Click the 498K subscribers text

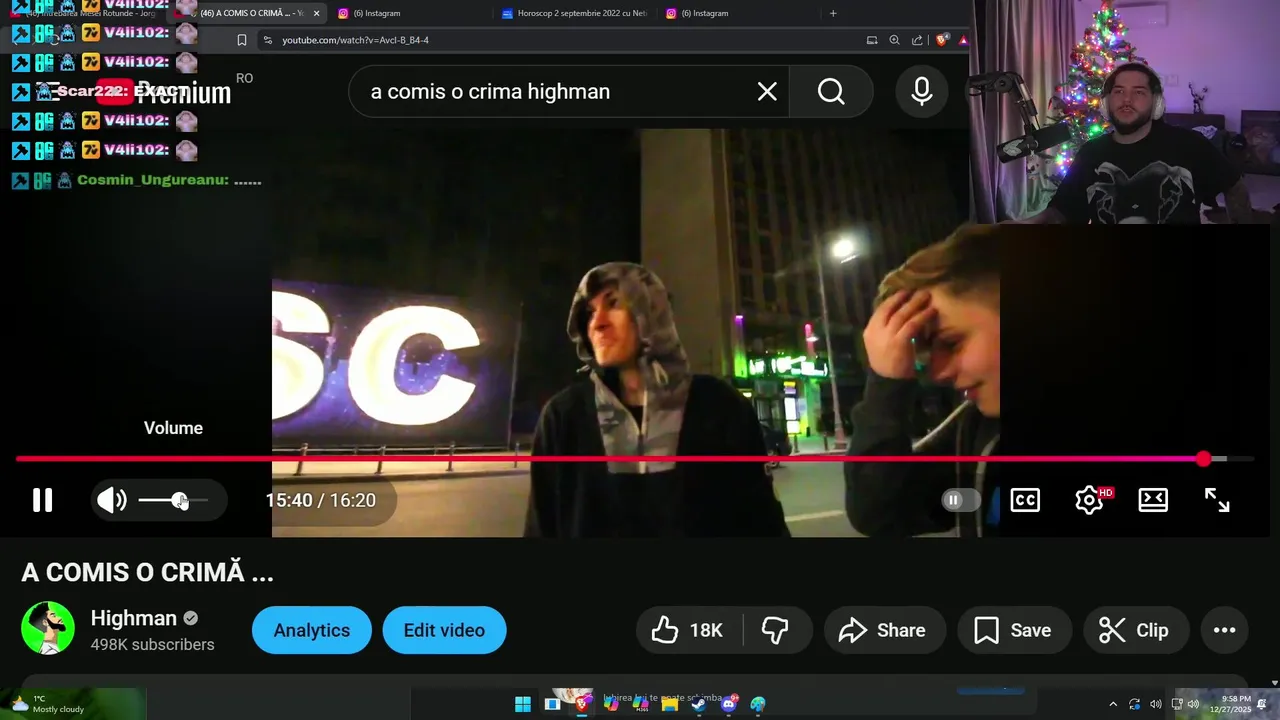pos(152,645)
